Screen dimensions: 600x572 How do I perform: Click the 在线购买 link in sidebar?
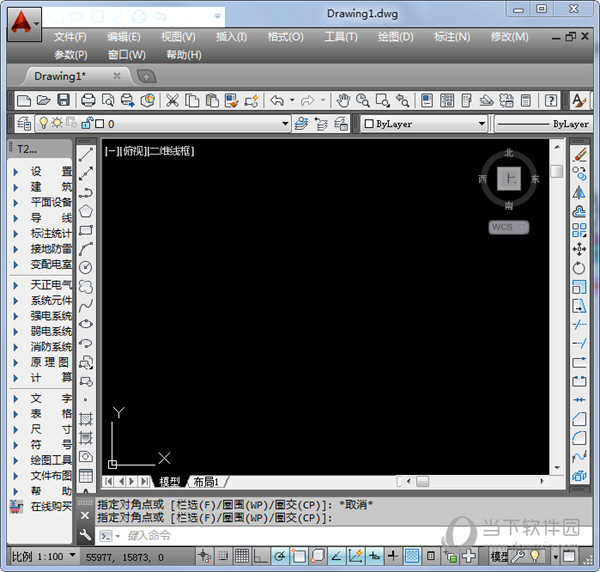pos(45,507)
